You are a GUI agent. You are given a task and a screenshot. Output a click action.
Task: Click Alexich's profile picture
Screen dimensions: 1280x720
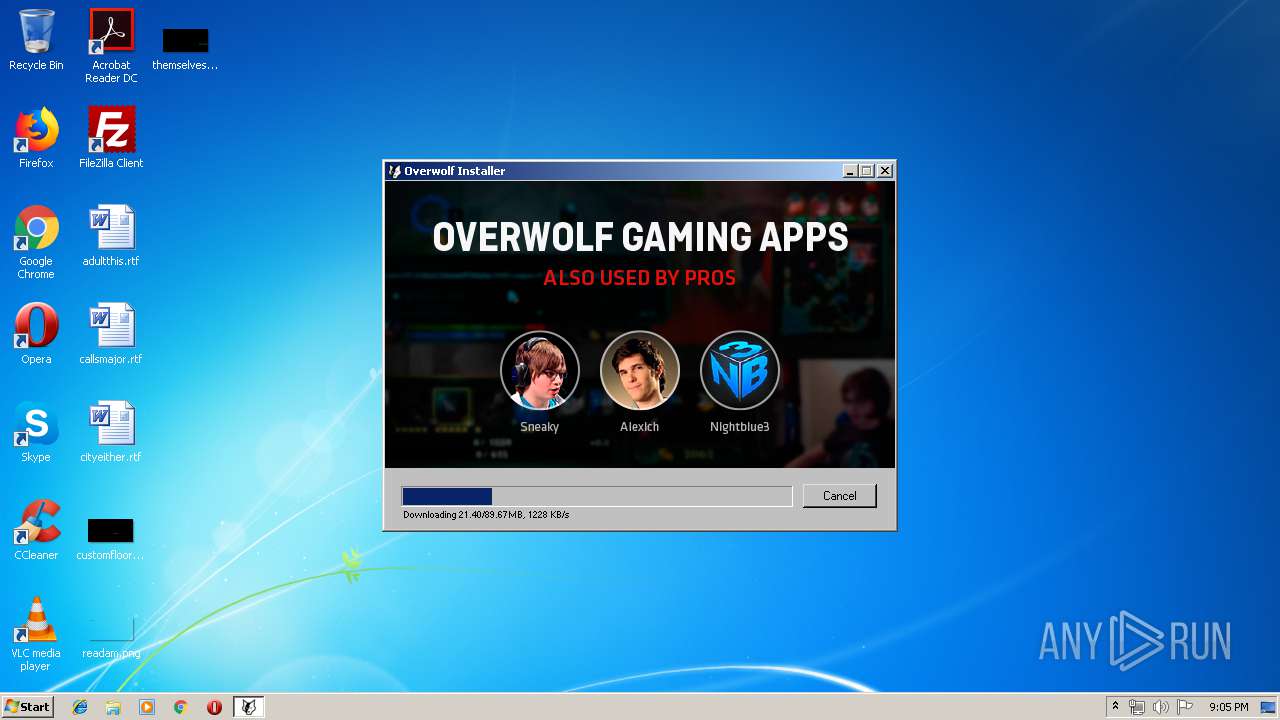640,370
